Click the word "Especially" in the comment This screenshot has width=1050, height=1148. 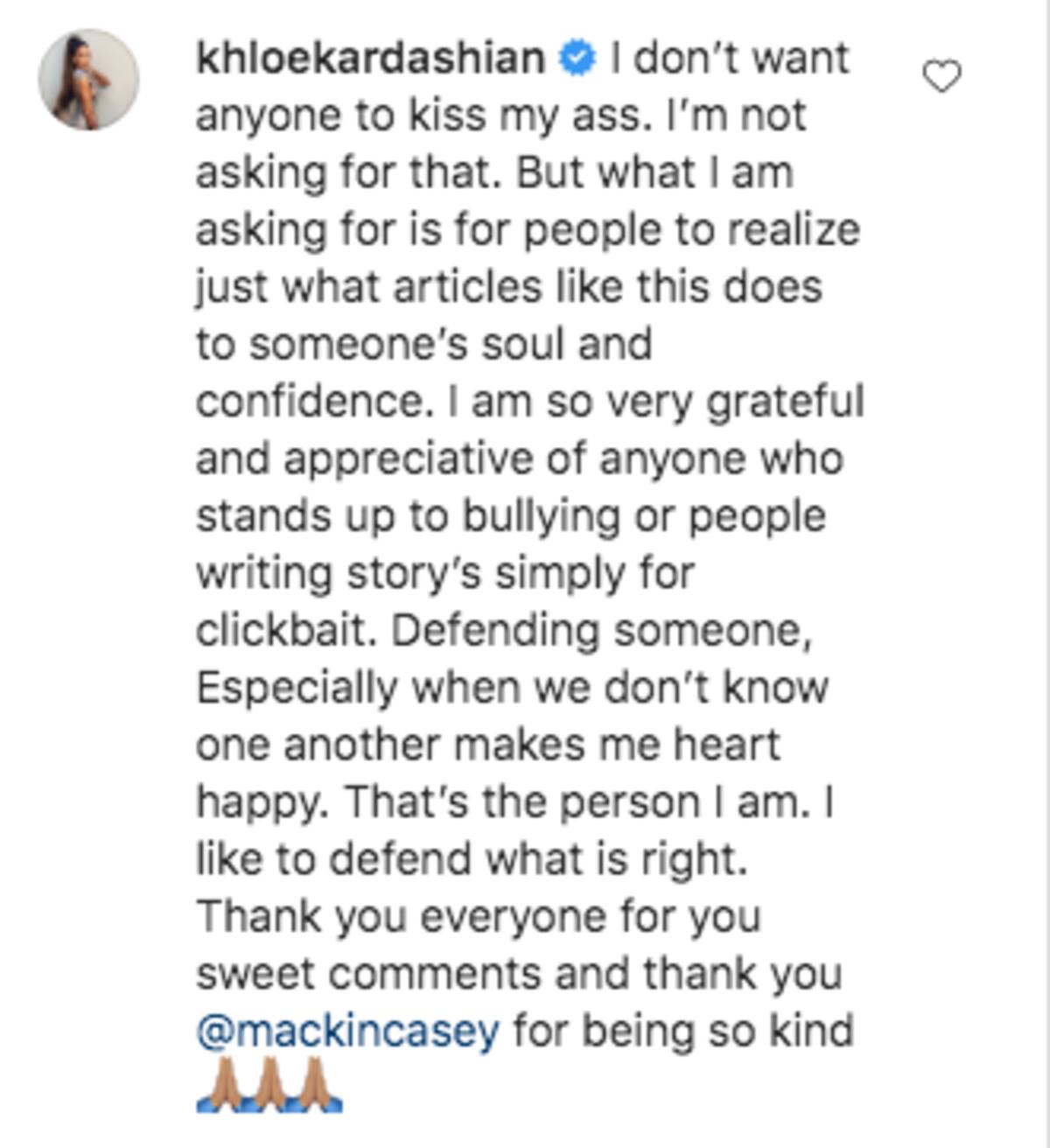pyautogui.click(x=297, y=688)
